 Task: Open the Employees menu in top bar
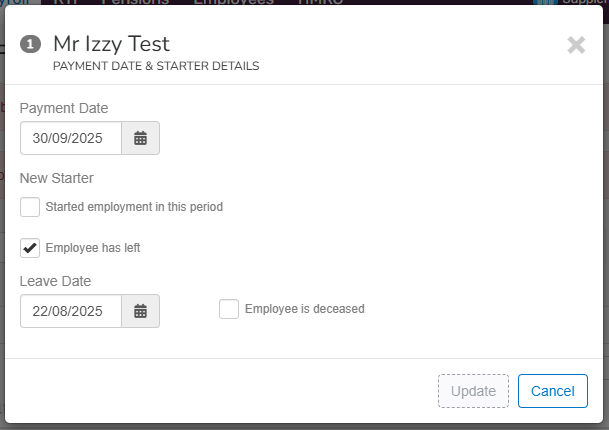point(232,3)
